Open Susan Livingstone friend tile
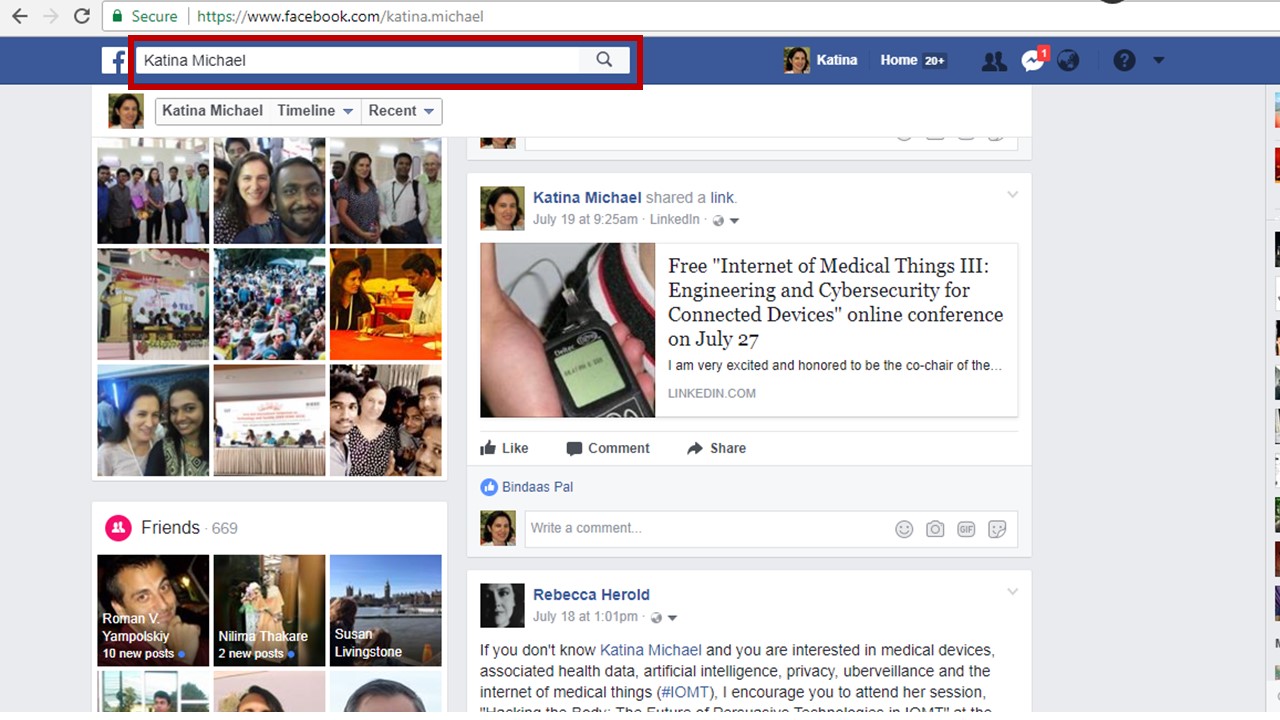 pos(386,611)
